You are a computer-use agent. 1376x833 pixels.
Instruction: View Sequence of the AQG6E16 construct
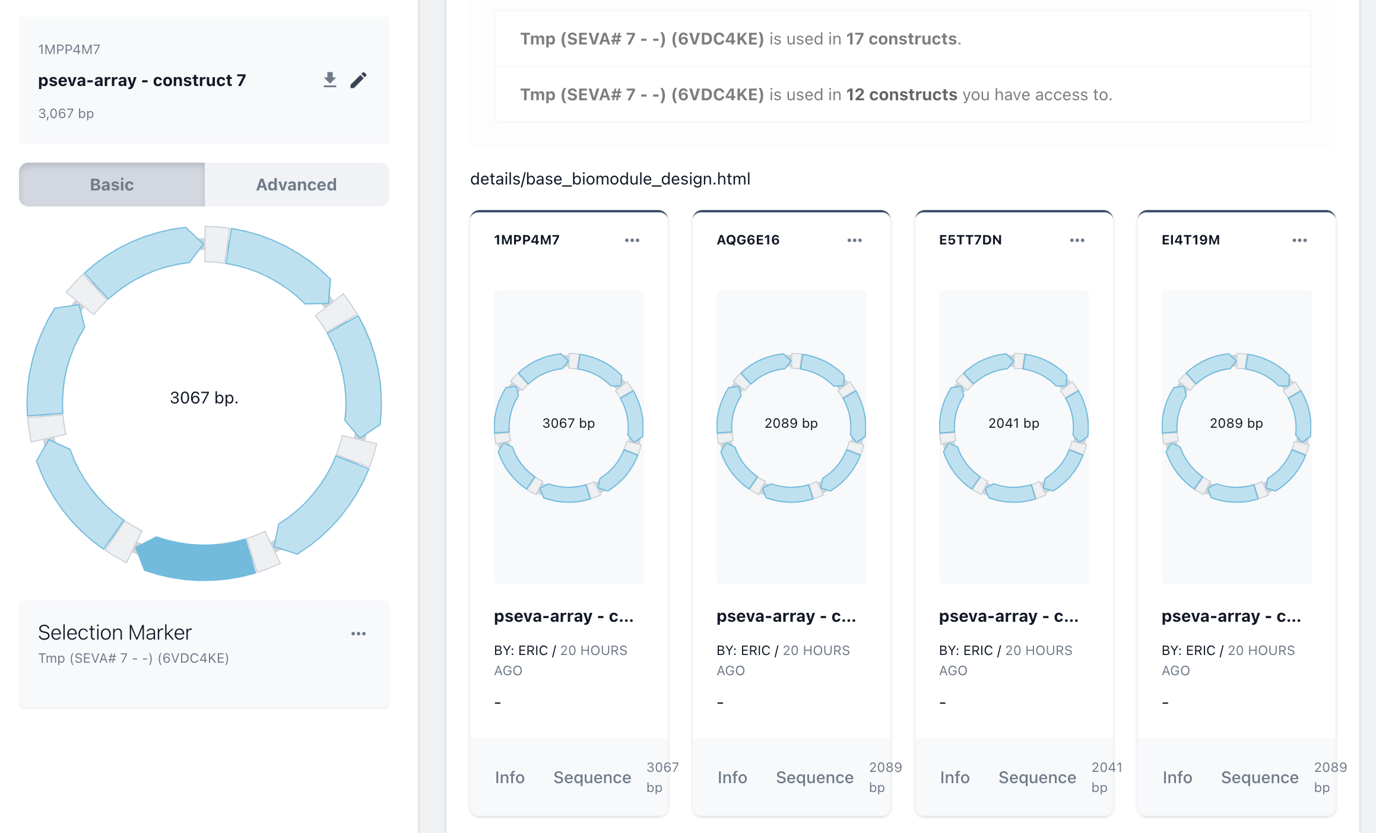coord(814,777)
